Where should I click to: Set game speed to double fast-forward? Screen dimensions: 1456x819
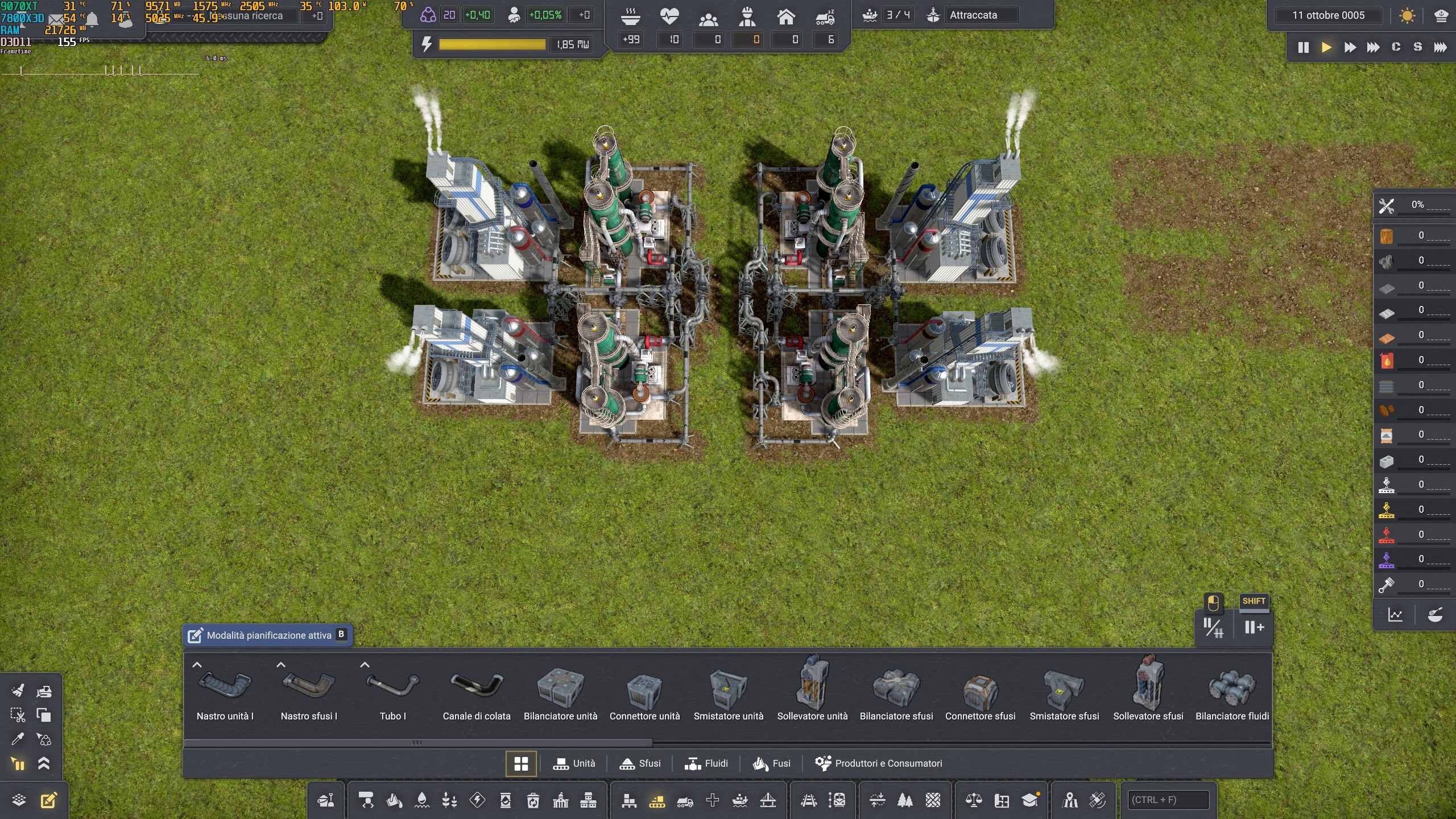point(1350,47)
